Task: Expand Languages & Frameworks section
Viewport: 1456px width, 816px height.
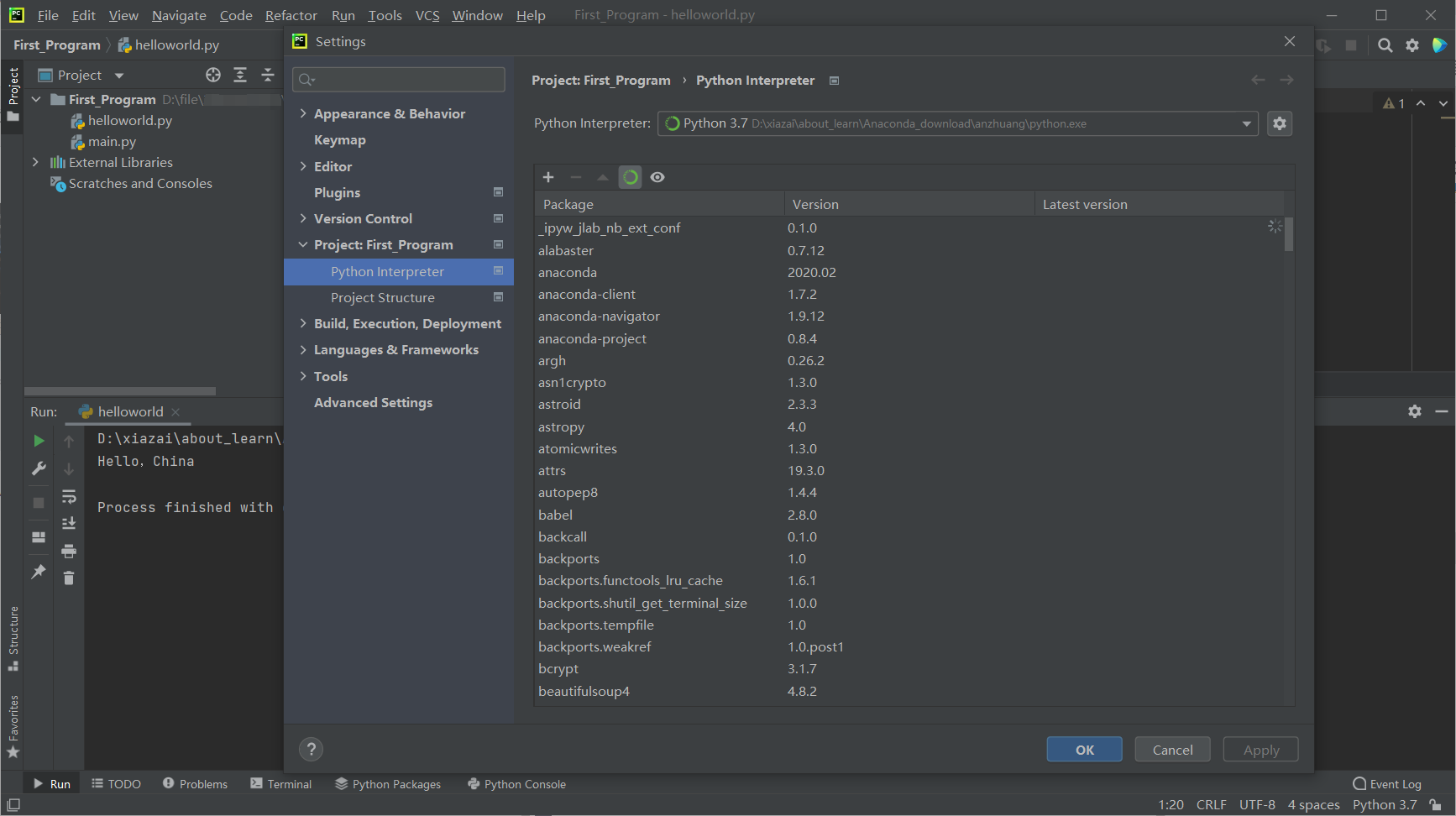Action: (x=303, y=350)
